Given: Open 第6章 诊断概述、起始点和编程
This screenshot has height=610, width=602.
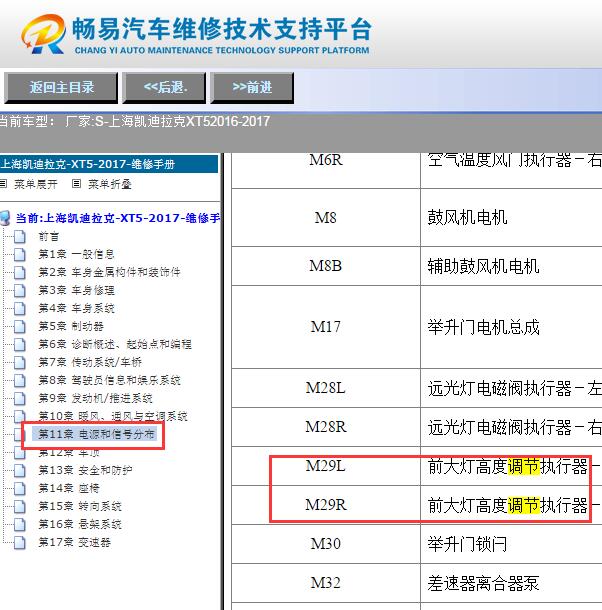Looking at the screenshot, I should [x=115, y=344].
